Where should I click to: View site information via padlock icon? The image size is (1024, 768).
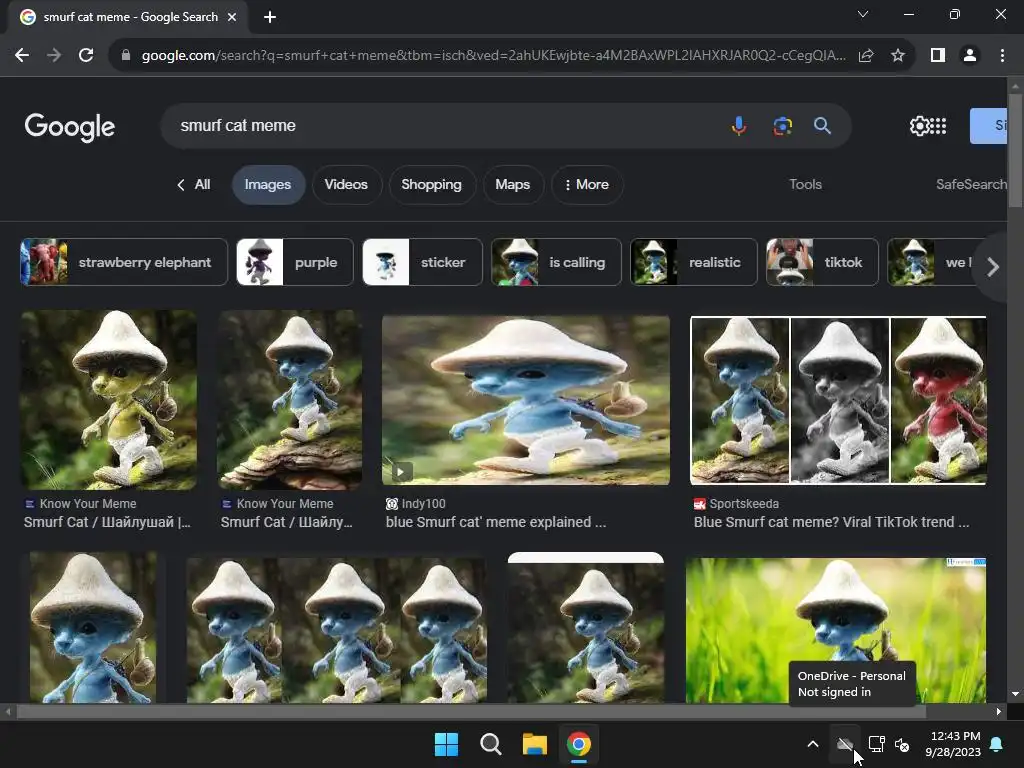pyautogui.click(x=126, y=56)
